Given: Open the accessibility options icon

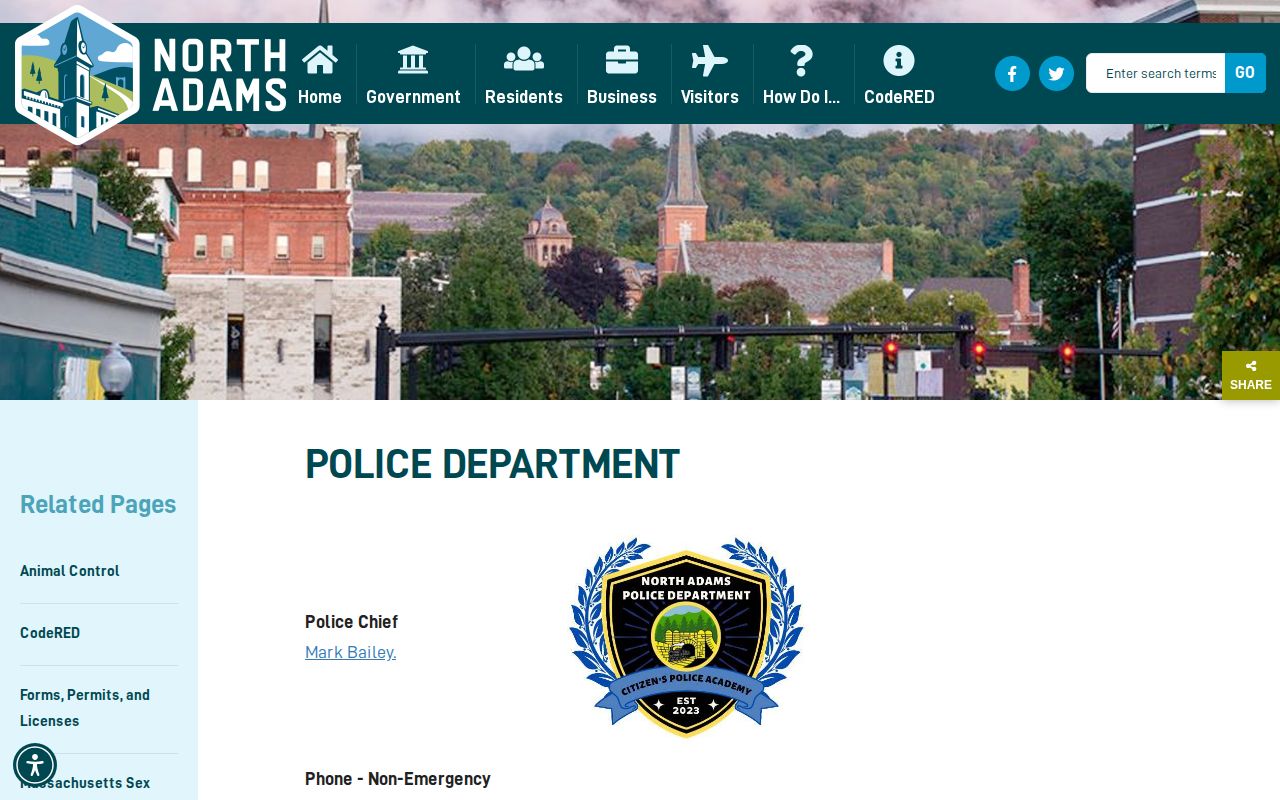Looking at the screenshot, I should pyautogui.click(x=35, y=765).
